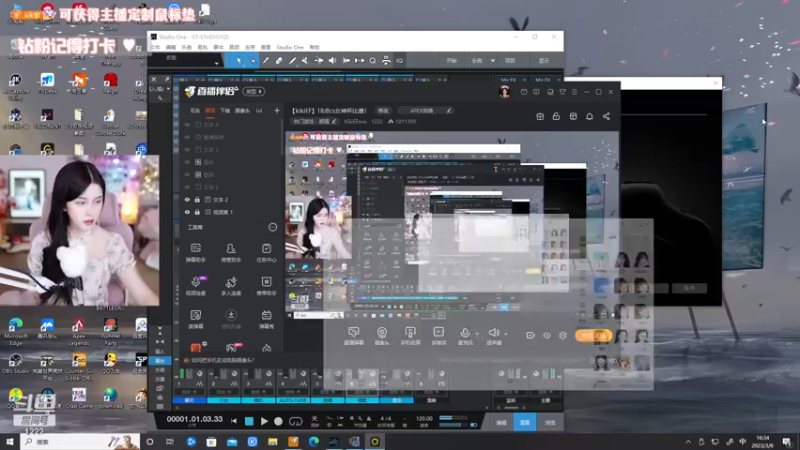Toggle visibility of 视频源 1 layer
Image resolution: width=800 pixels, height=450 pixels.
pos(187,212)
